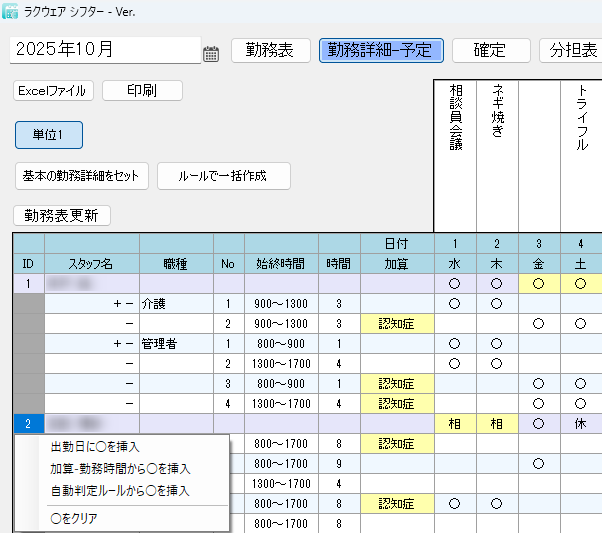602x533 pixels.
Task: Click the 2025年10月 date field
Action: click(105, 50)
